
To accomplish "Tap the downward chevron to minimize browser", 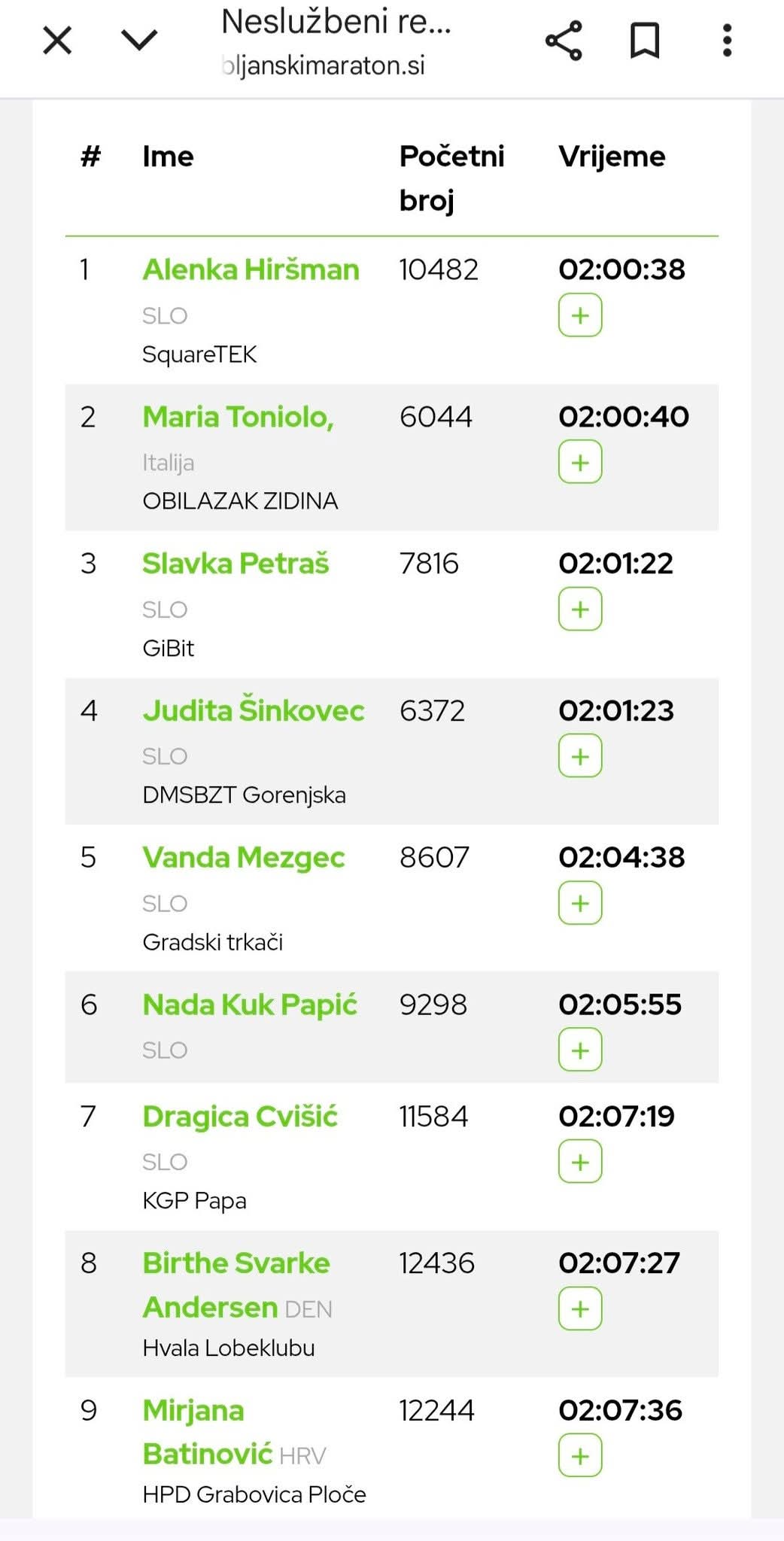I will pos(139,41).
